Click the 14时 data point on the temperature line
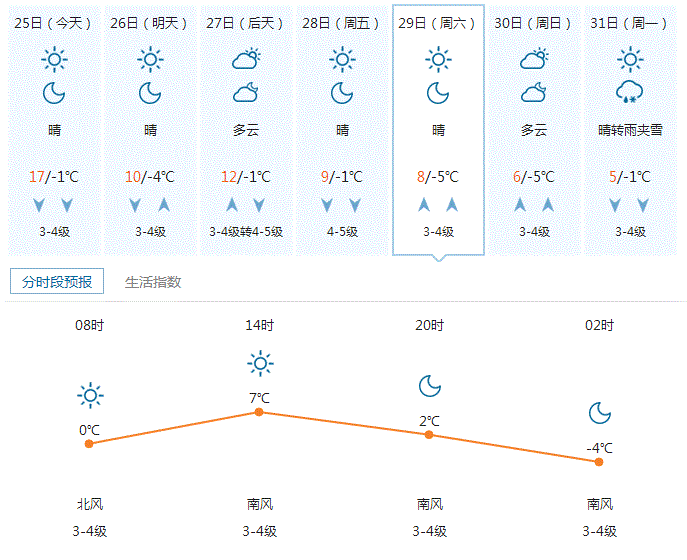The width and height of the screenshot is (687, 560). tap(259, 412)
